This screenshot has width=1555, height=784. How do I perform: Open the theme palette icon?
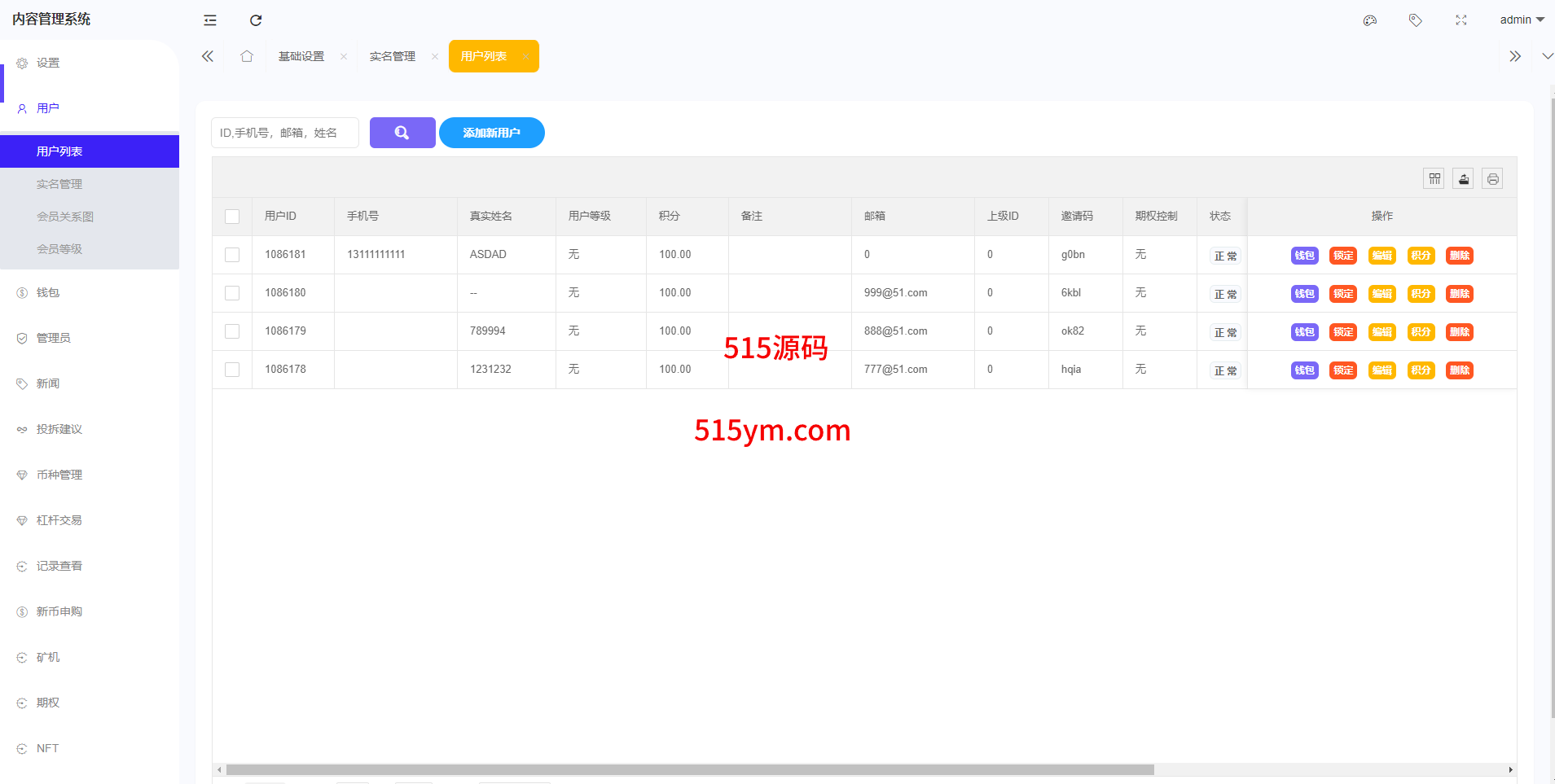tap(1370, 20)
